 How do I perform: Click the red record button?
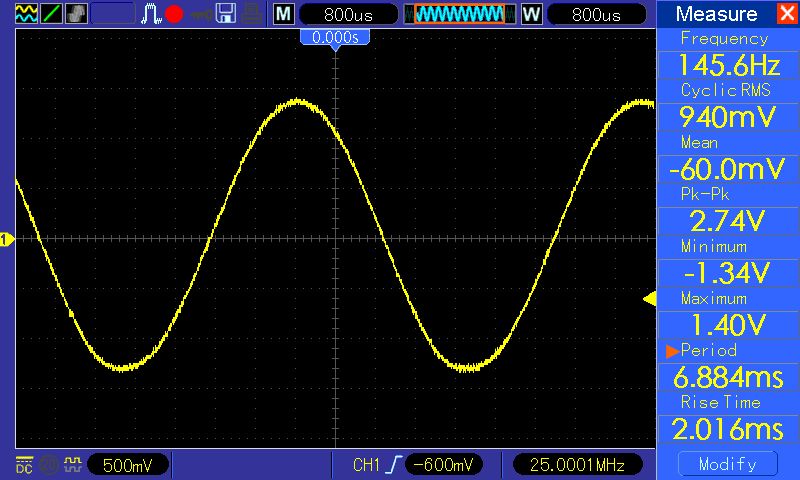click(174, 14)
